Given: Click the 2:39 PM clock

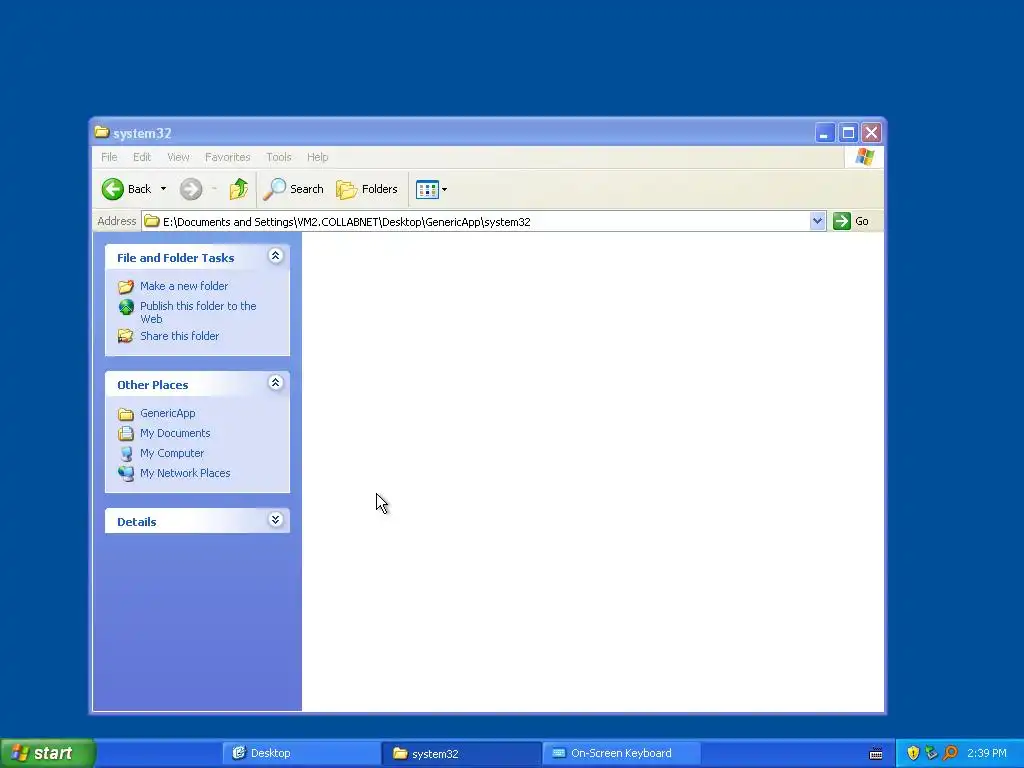Looking at the screenshot, I should tap(987, 753).
